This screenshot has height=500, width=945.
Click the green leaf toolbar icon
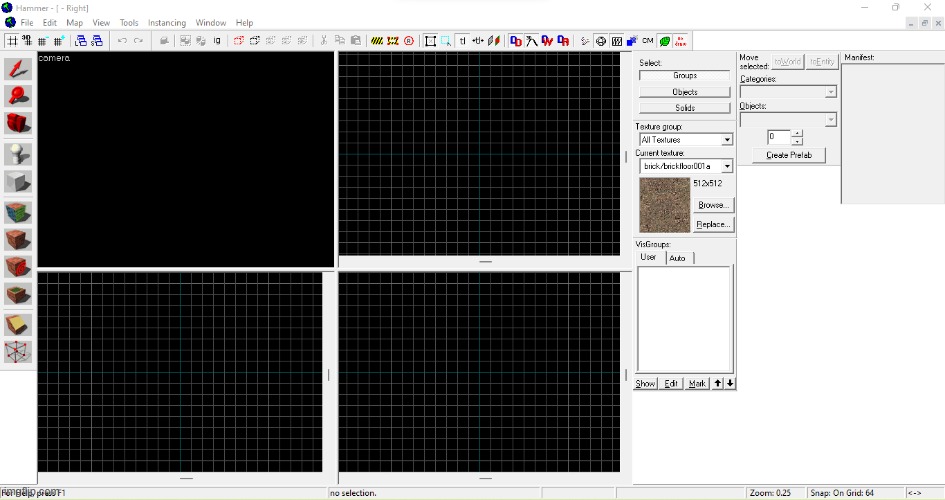pyautogui.click(x=665, y=41)
